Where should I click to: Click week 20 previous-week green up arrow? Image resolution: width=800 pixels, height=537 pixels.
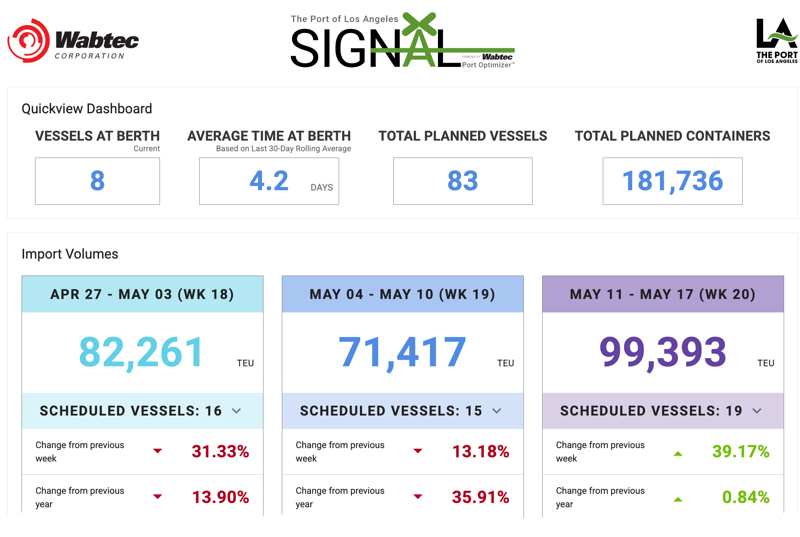click(678, 453)
